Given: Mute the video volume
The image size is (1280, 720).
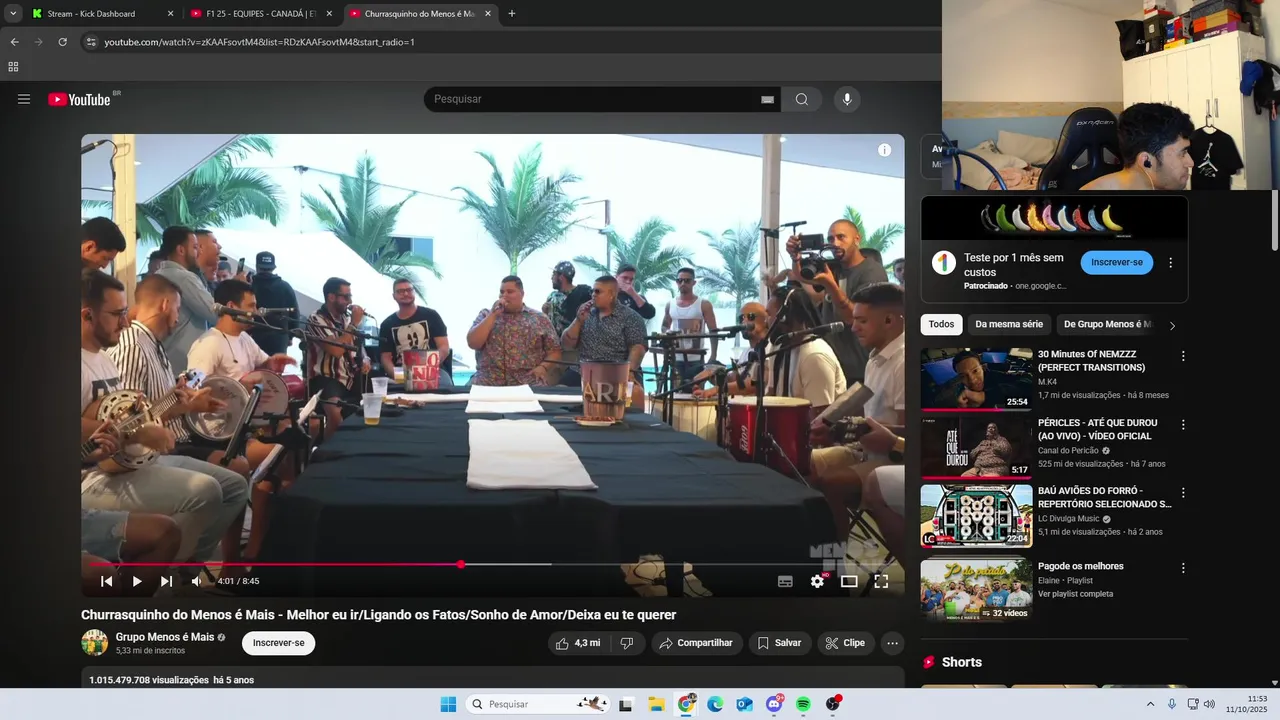Looking at the screenshot, I should tap(197, 581).
